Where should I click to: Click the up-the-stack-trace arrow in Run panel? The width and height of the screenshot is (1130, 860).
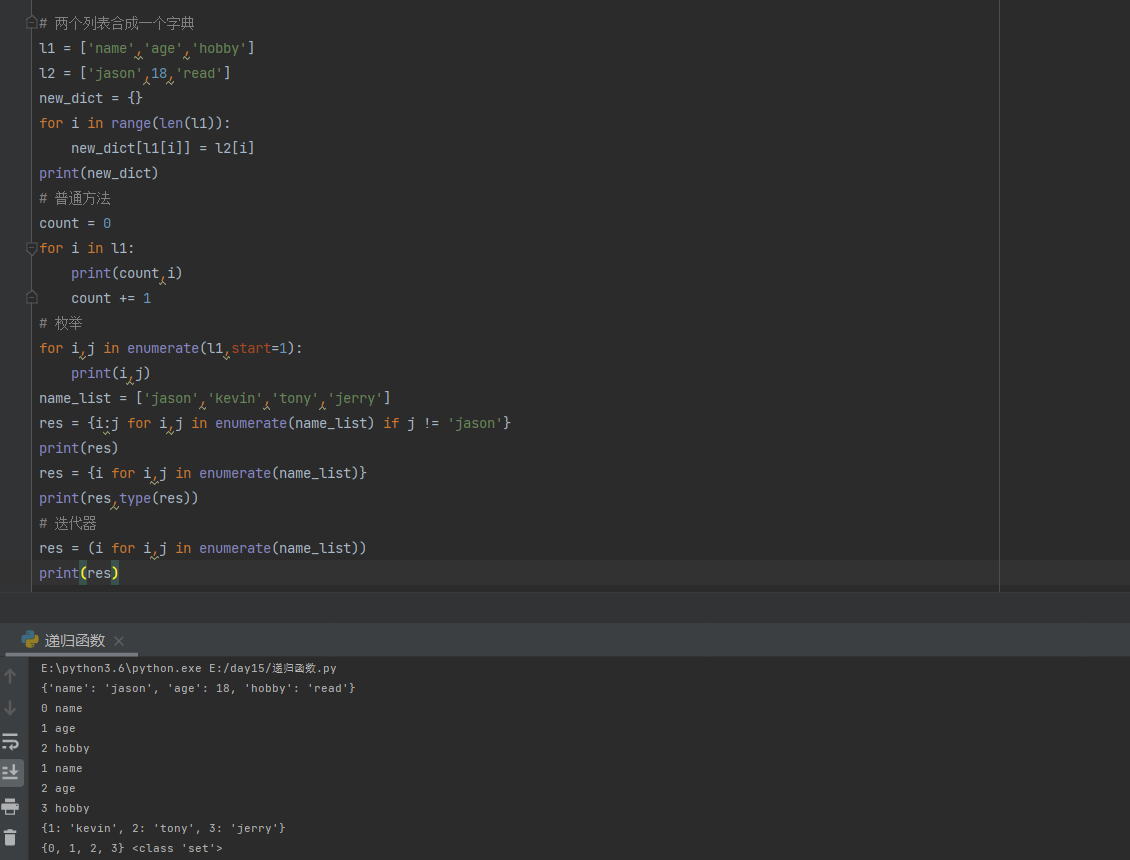pos(10,676)
